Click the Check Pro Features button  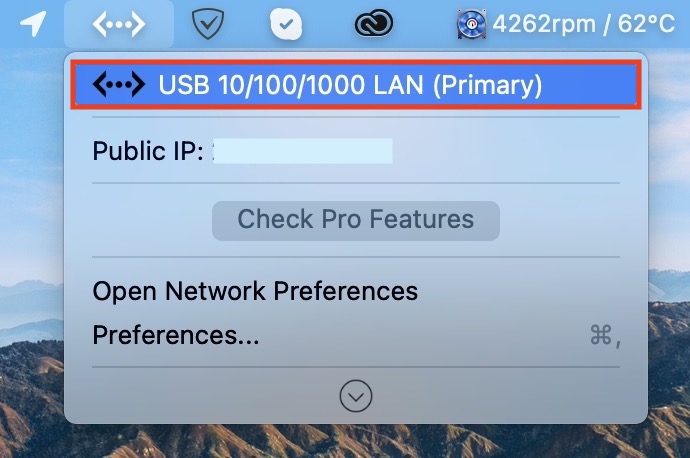[356, 221]
